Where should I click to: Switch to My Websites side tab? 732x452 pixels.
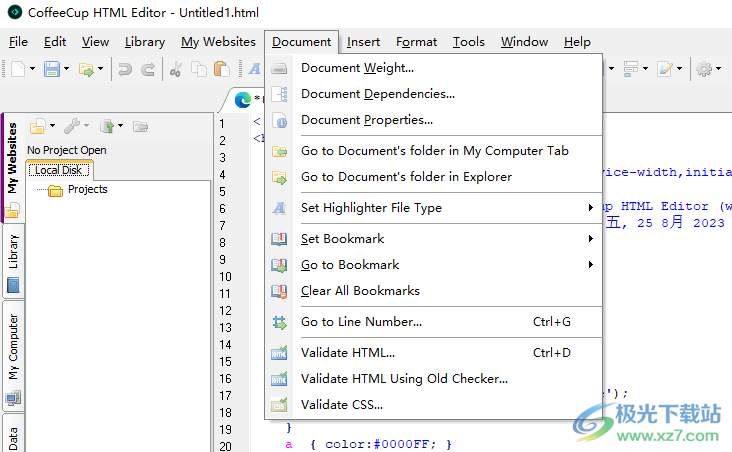(13, 167)
